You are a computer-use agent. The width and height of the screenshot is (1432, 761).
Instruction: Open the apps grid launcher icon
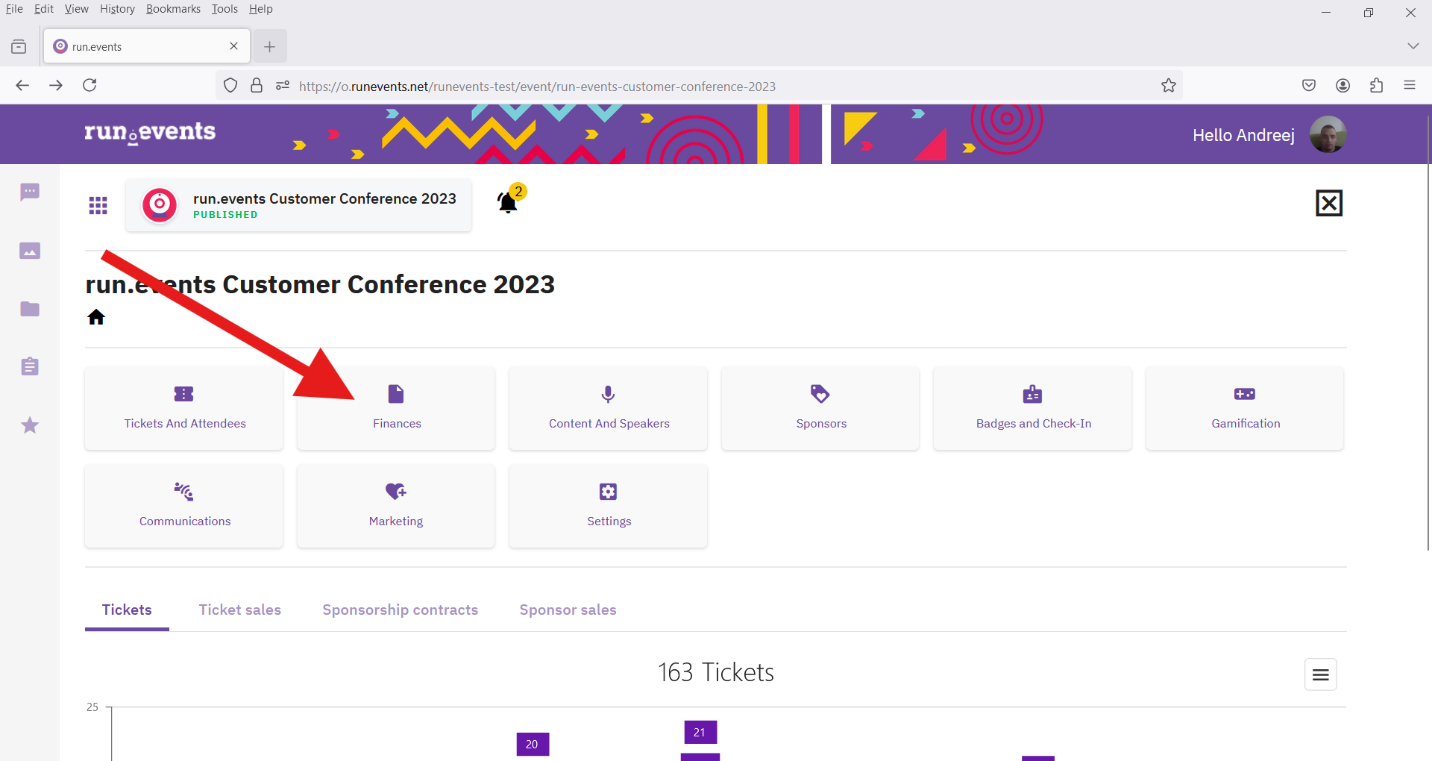[98, 205]
